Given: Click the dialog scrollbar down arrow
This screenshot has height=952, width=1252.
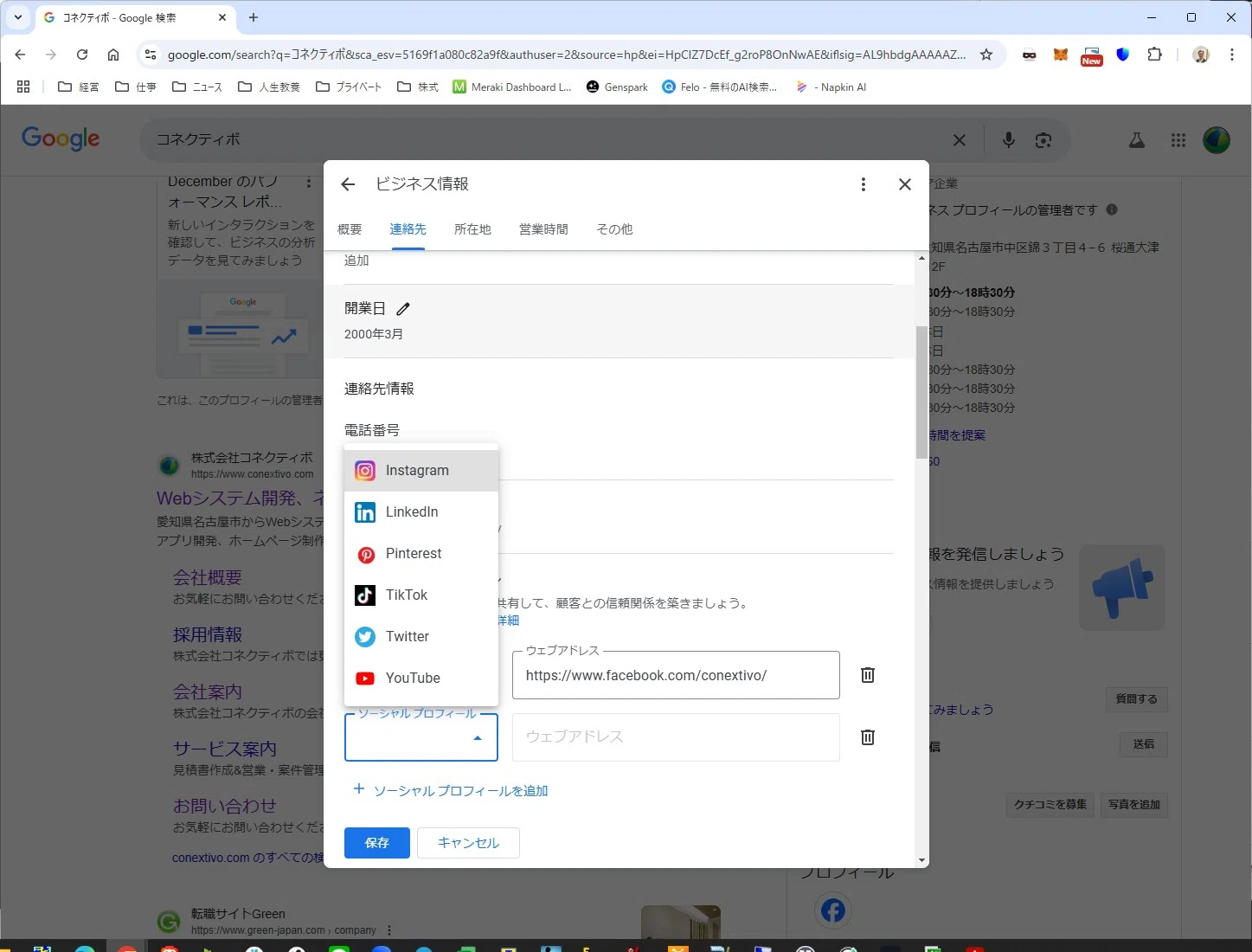Looking at the screenshot, I should (921, 860).
